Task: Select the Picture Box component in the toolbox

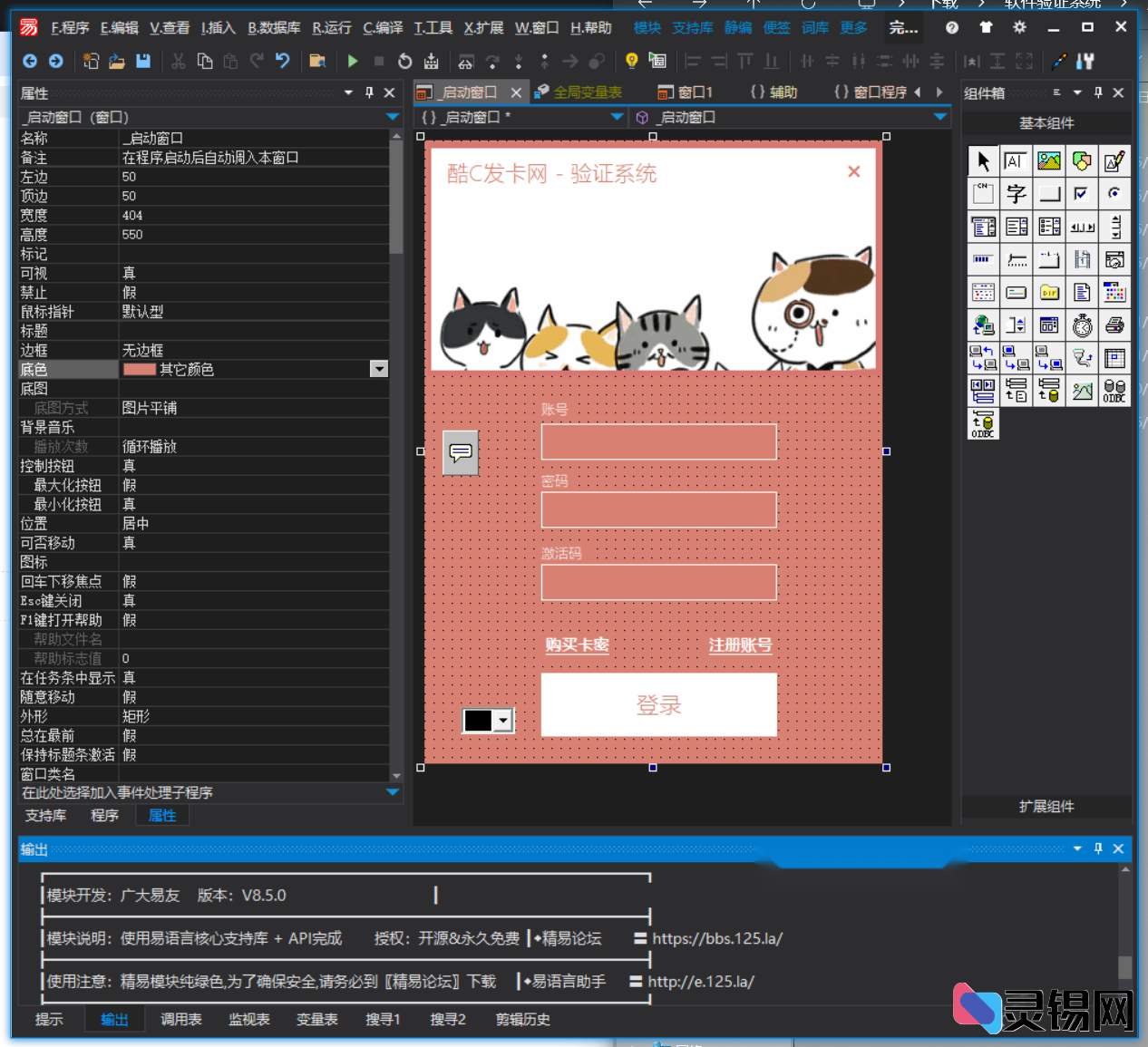Action: click(1049, 161)
